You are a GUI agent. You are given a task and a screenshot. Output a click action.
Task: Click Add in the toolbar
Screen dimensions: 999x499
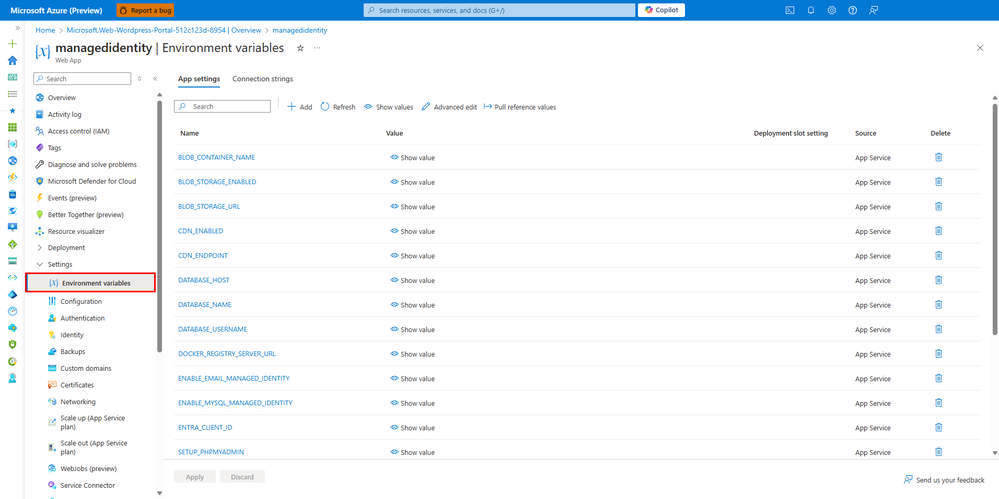coord(299,107)
